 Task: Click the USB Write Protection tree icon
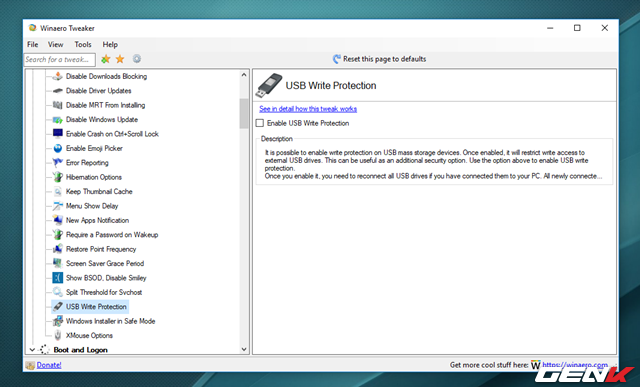point(58,307)
